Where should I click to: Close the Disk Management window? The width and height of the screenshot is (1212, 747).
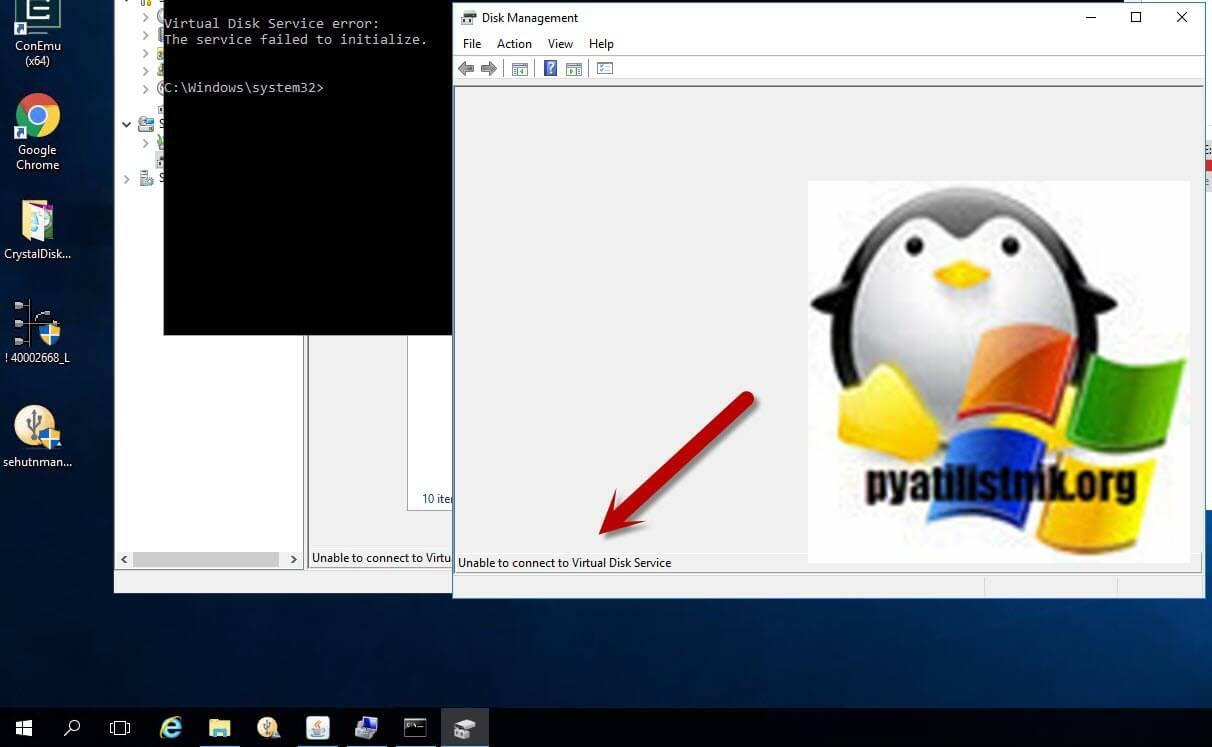click(x=1182, y=17)
